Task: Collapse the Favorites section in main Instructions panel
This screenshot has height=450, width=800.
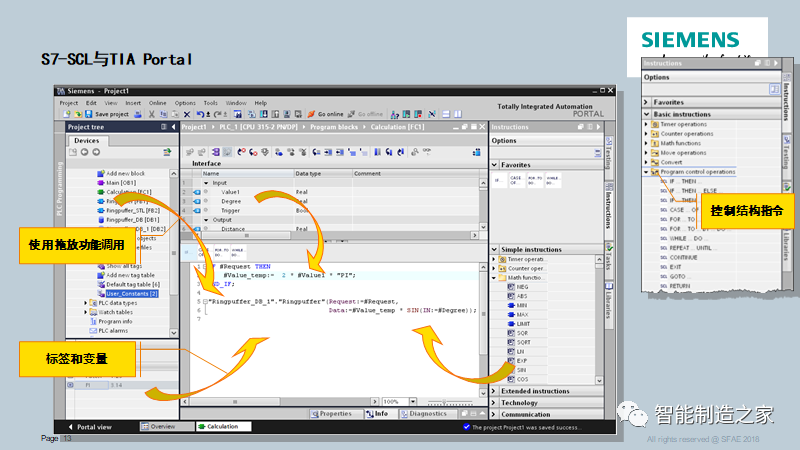Action: click(494, 165)
